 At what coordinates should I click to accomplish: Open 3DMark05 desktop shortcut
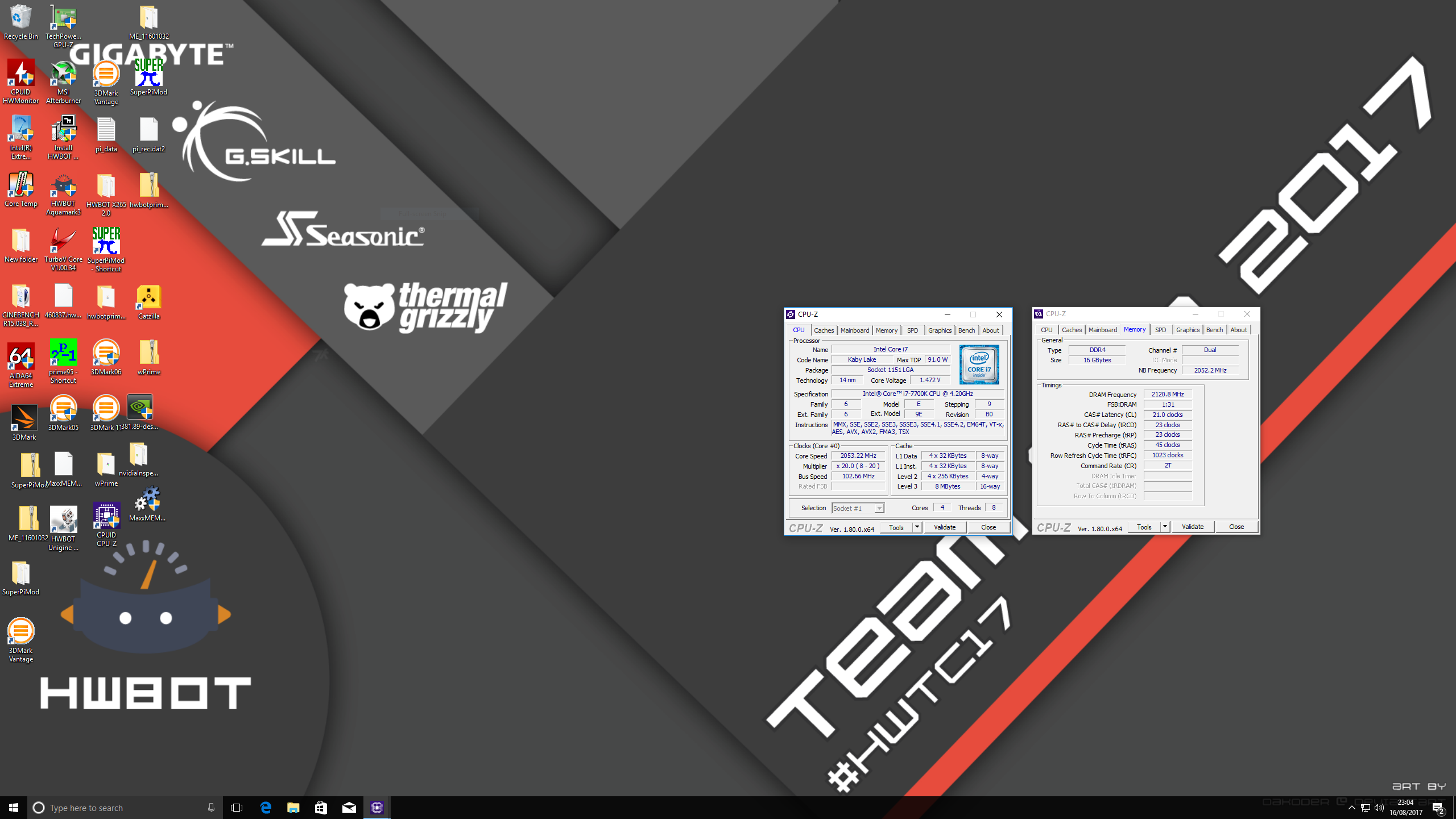coord(63,413)
